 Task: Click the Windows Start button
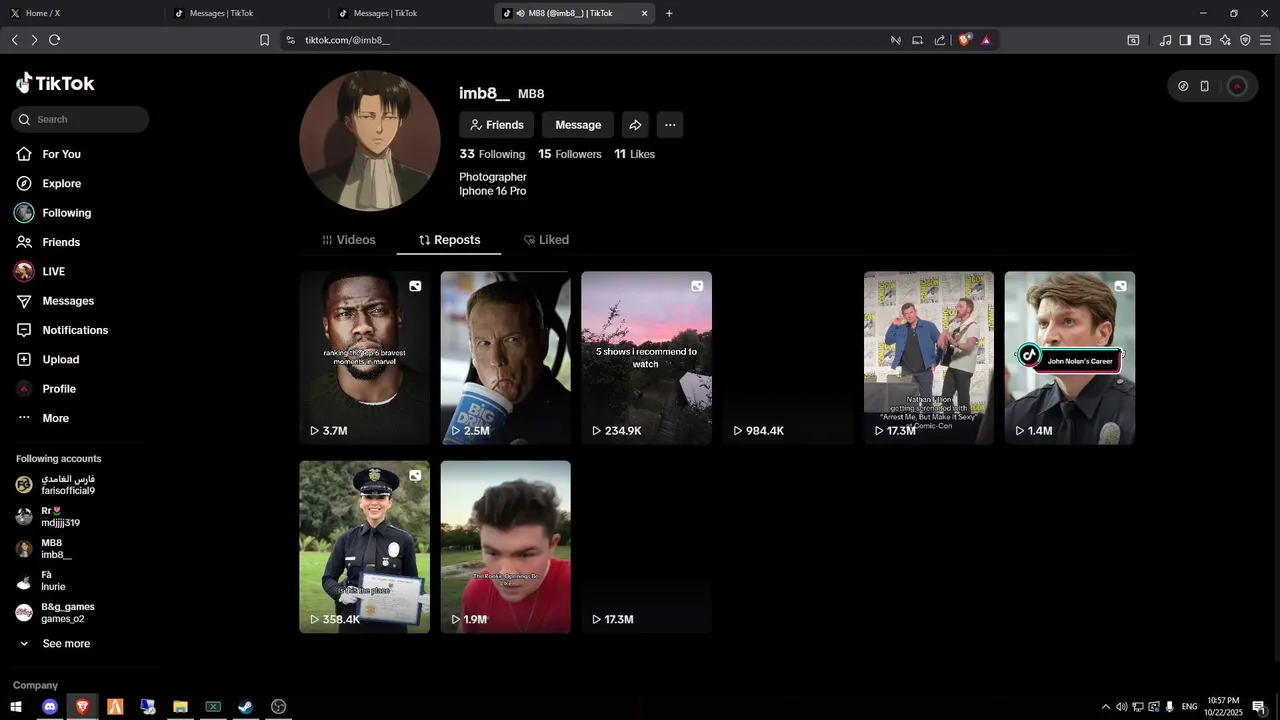point(16,707)
